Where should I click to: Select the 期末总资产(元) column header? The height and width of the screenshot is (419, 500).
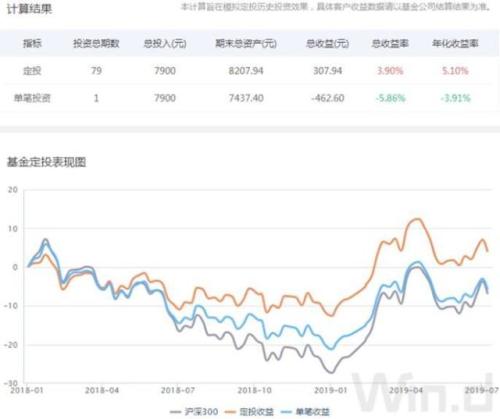(x=246, y=43)
